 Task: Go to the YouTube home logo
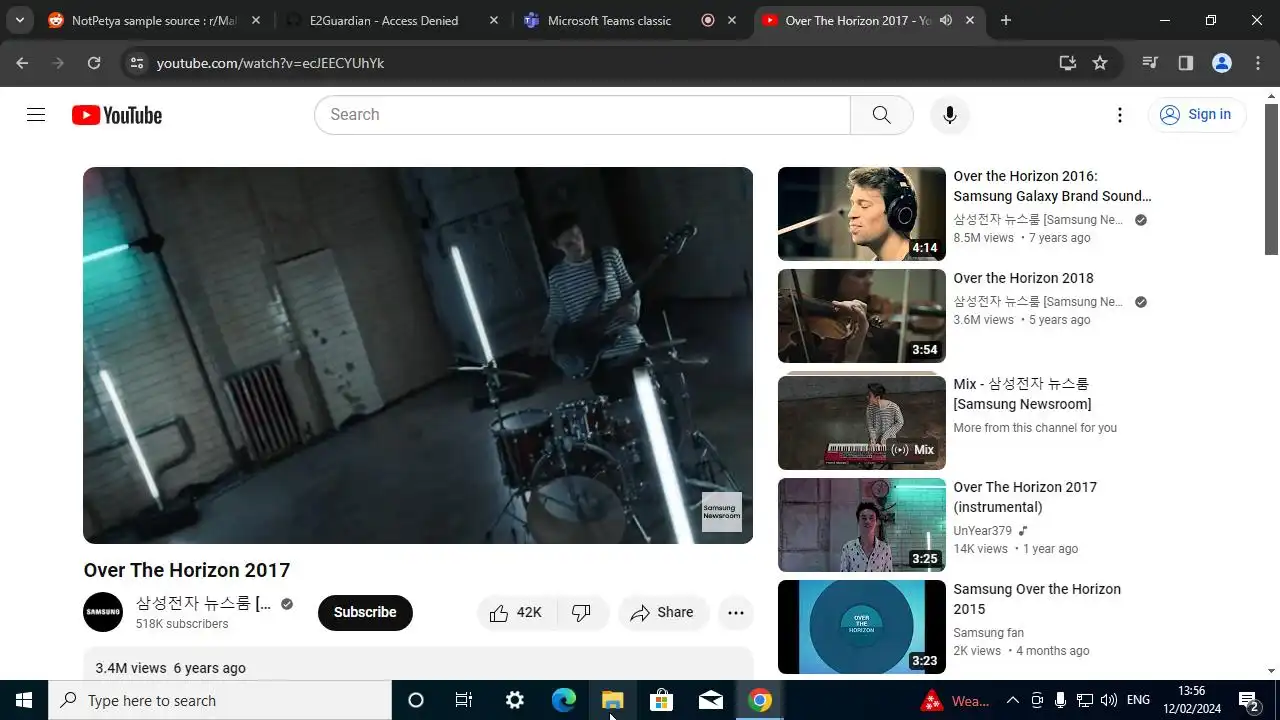pyautogui.click(x=117, y=115)
